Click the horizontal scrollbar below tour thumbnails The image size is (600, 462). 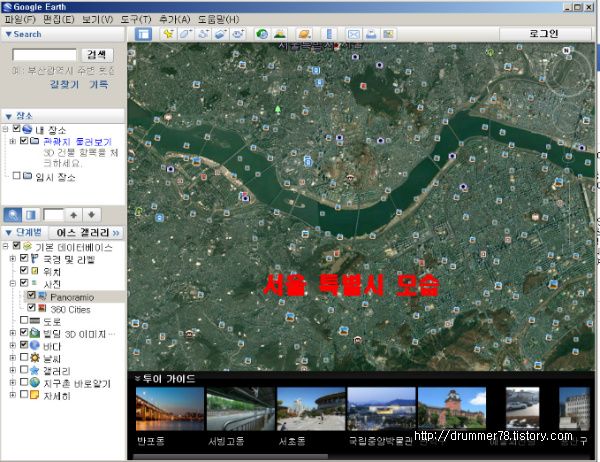(231, 456)
